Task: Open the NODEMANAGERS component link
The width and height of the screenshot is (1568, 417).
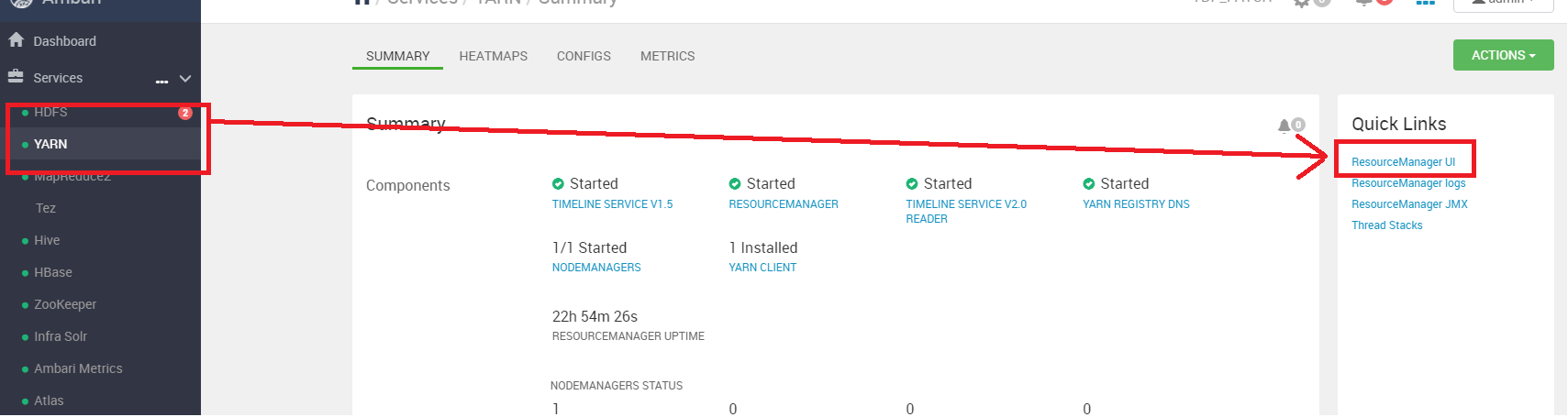Action: click(596, 268)
